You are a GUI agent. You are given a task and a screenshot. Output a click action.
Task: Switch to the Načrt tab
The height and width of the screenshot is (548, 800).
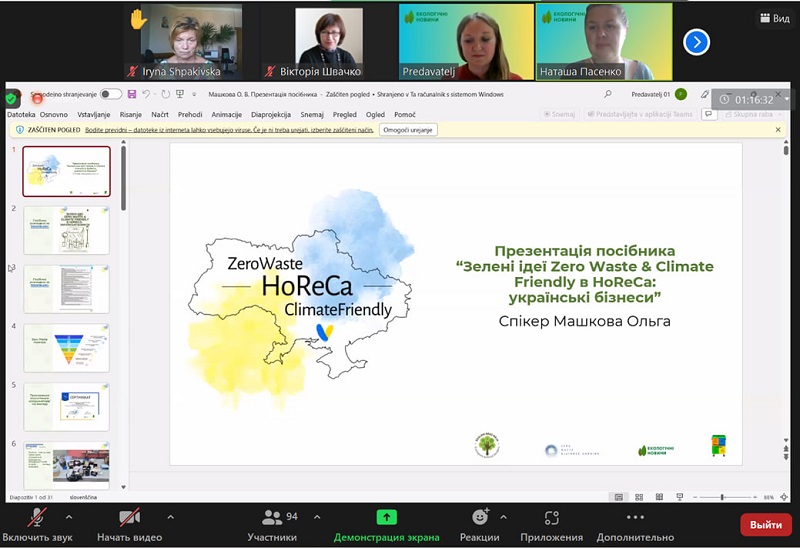[x=160, y=114]
